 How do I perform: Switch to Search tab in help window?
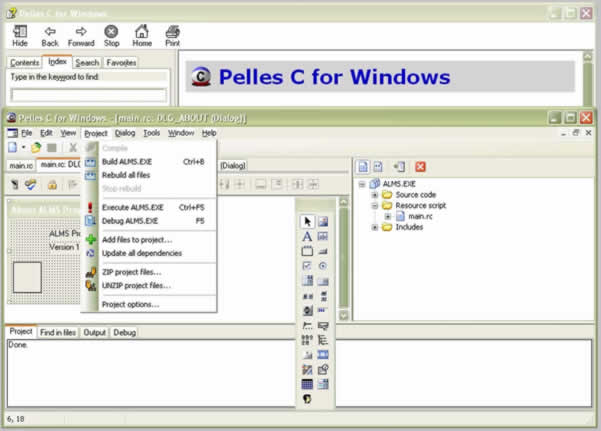coord(87,63)
